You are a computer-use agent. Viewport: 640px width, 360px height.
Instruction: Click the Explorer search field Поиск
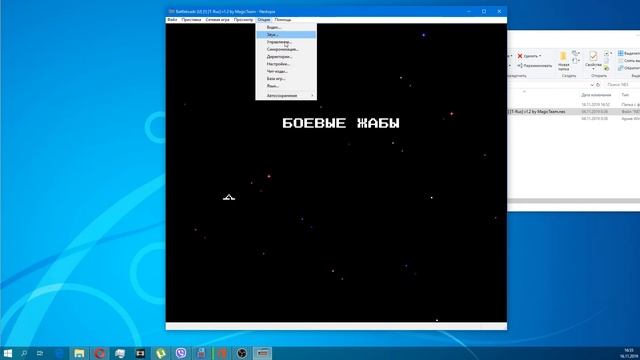[x=622, y=84]
